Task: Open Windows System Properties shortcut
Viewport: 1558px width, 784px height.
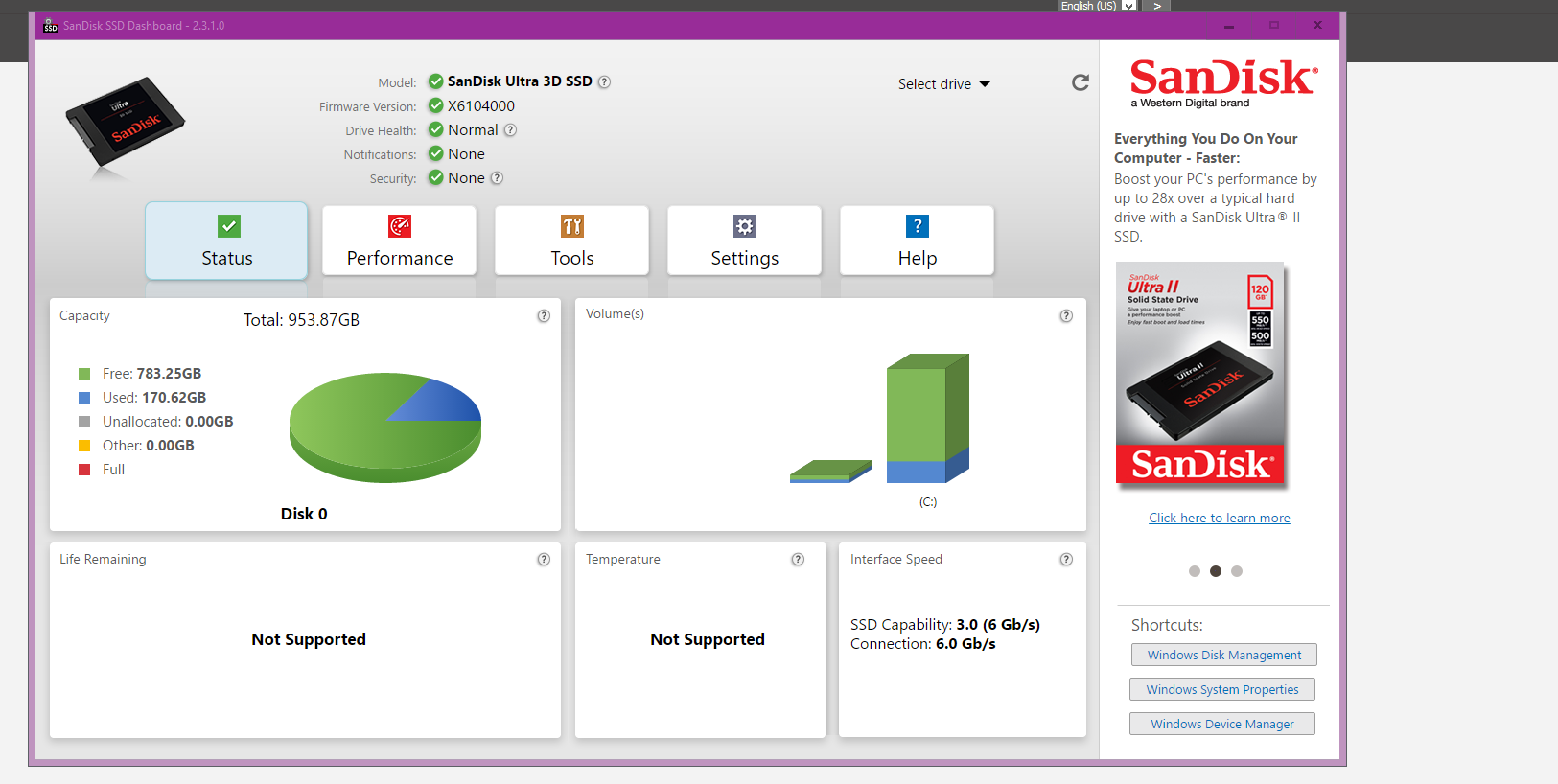Action: click(1222, 689)
